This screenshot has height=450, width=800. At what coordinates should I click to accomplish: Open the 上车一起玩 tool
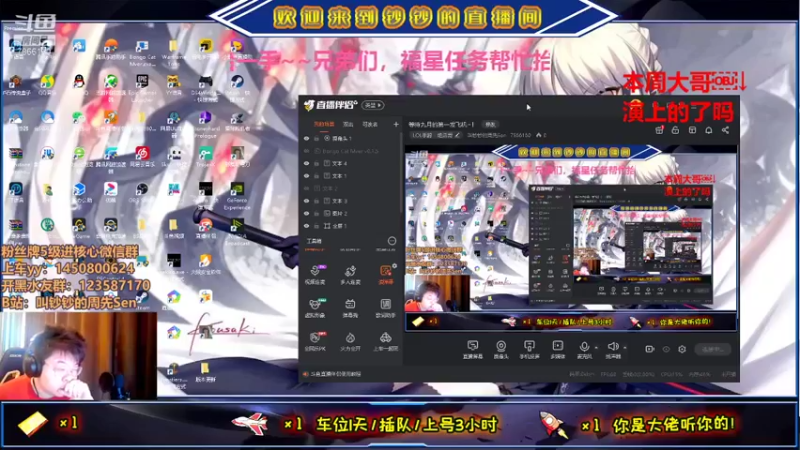point(386,341)
